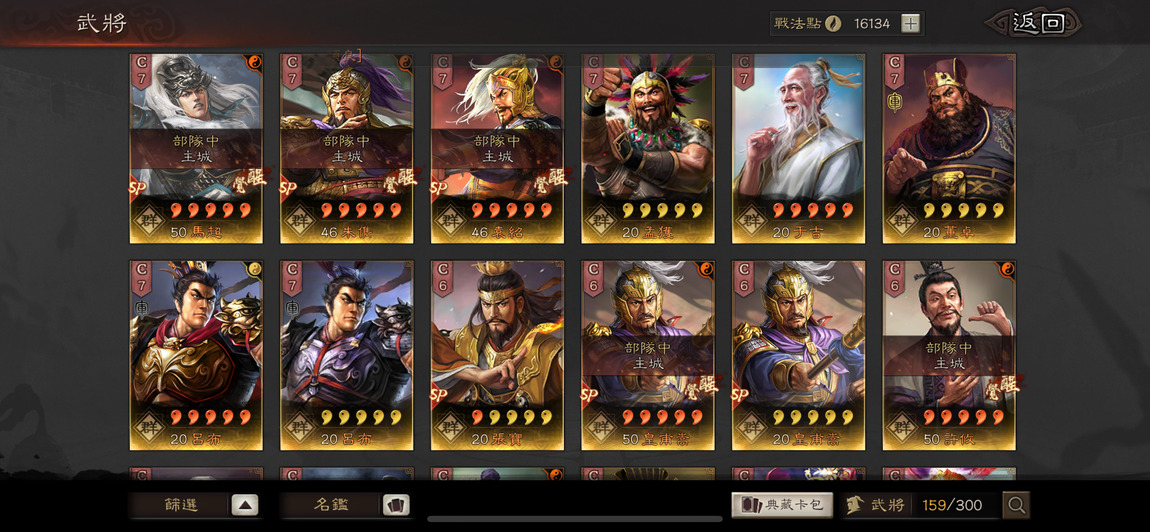Click the plus icon beside 戰法點 16134

click(910, 23)
